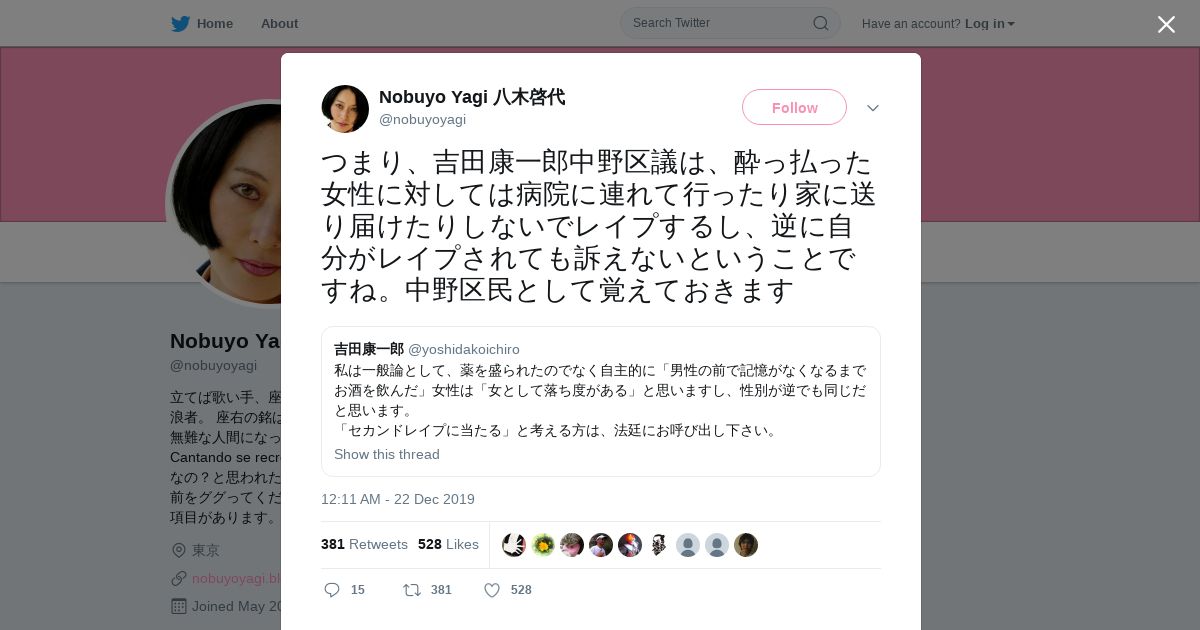Click the retweet arrows icon
Screen dimensions: 1200x630
point(411,590)
